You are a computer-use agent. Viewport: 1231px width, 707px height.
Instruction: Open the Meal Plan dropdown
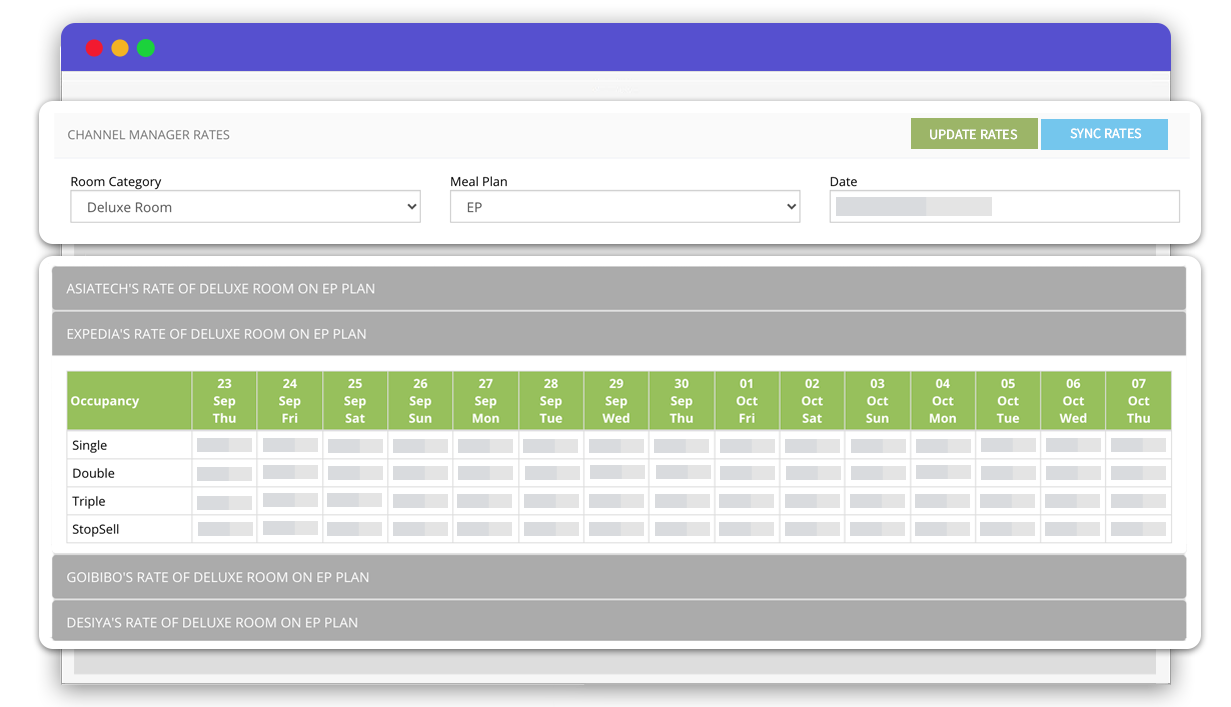click(x=625, y=207)
